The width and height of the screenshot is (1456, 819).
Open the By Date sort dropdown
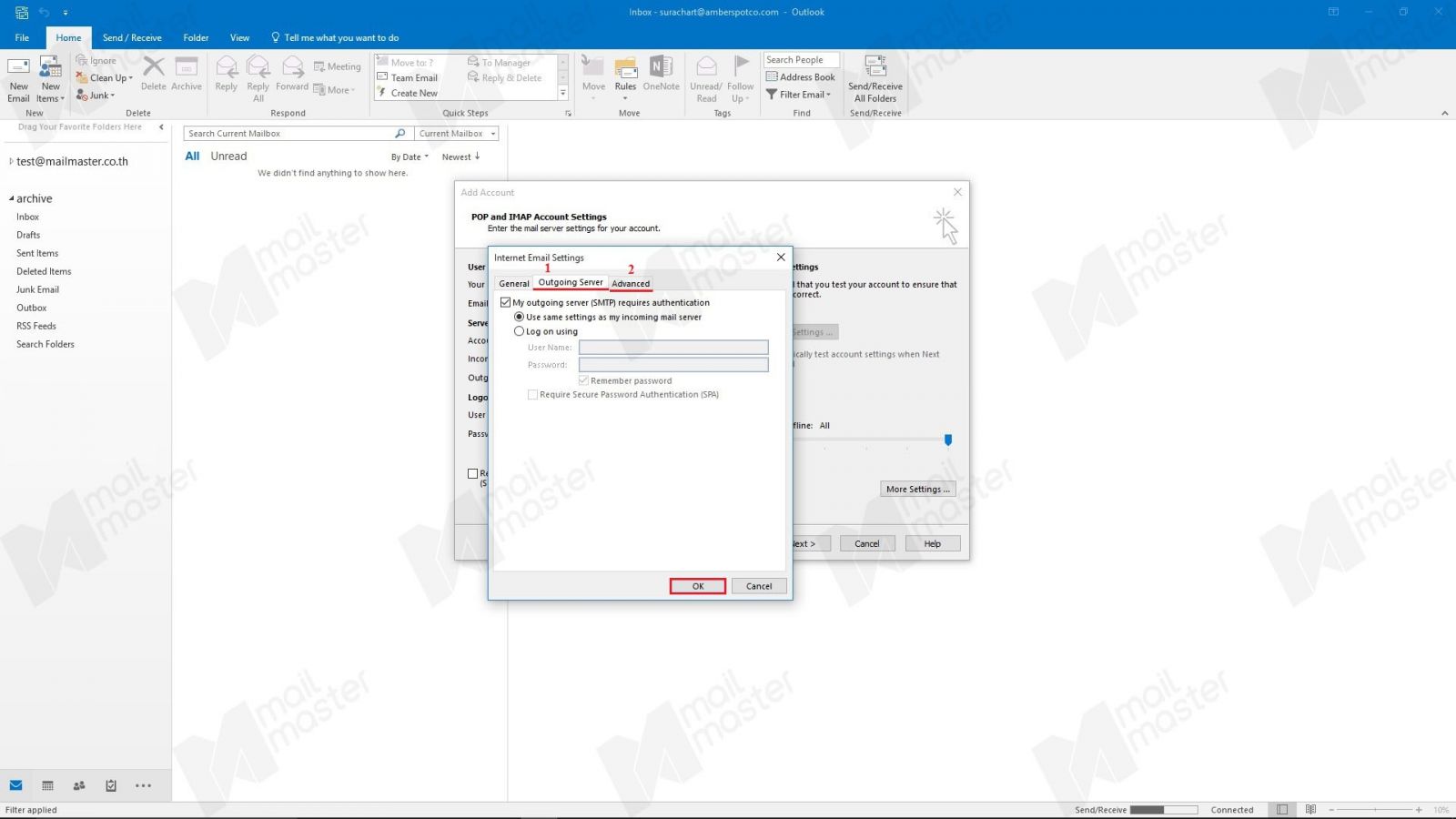[x=409, y=157]
